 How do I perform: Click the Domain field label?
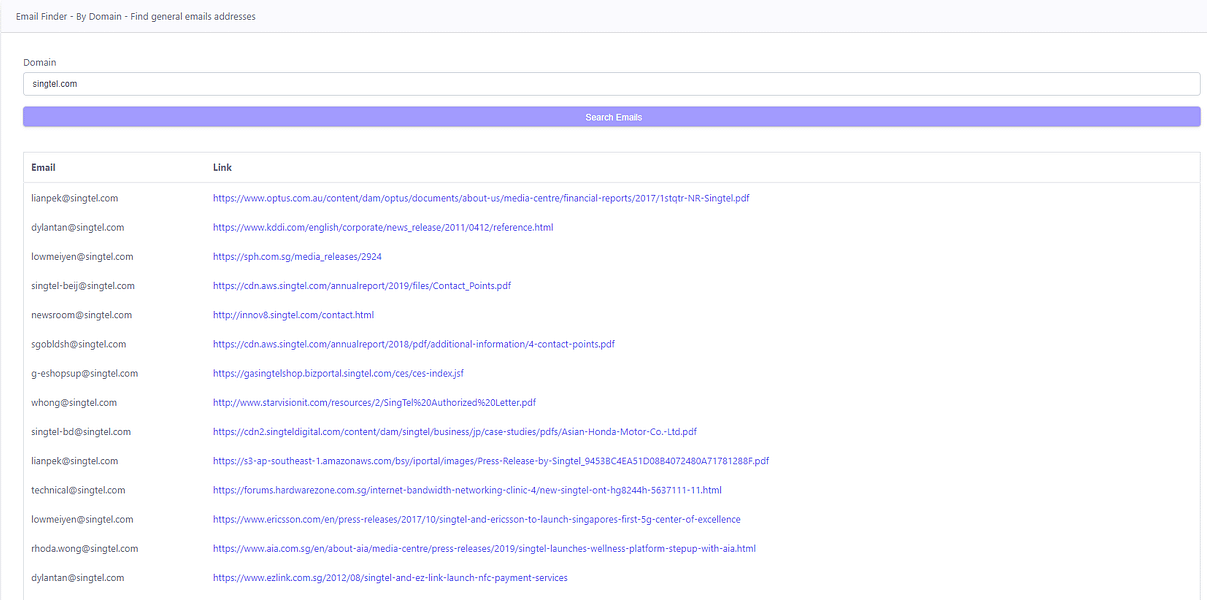click(x=40, y=62)
